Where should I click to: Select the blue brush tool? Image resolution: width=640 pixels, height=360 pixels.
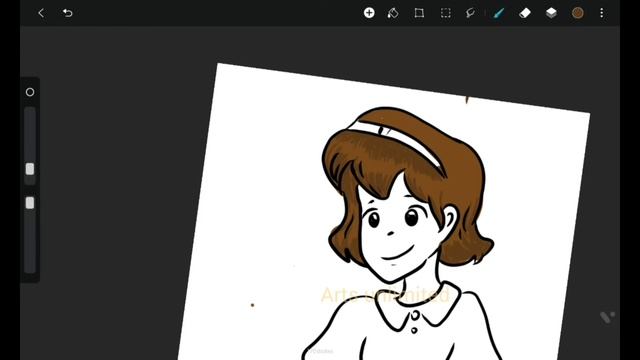click(x=499, y=13)
